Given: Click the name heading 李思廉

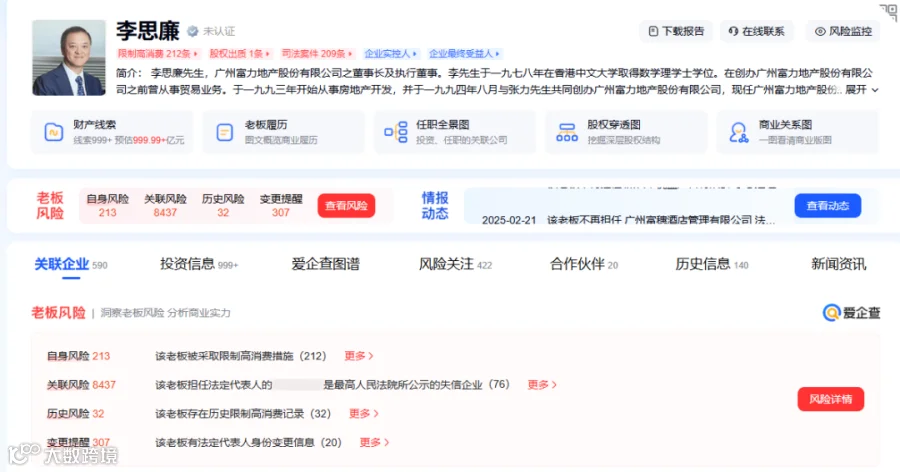Looking at the screenshot, I should [x=148, y=30].
